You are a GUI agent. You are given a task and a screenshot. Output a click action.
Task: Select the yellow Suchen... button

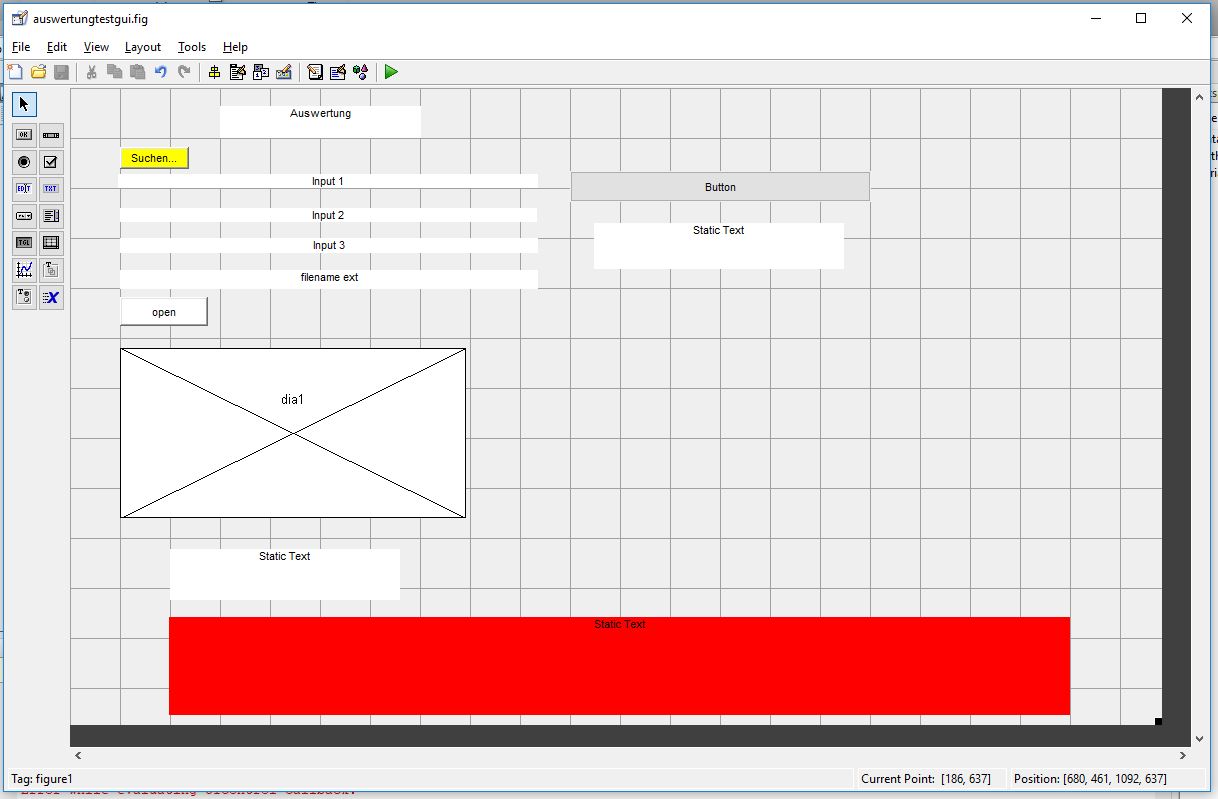[x=154, y=158]
